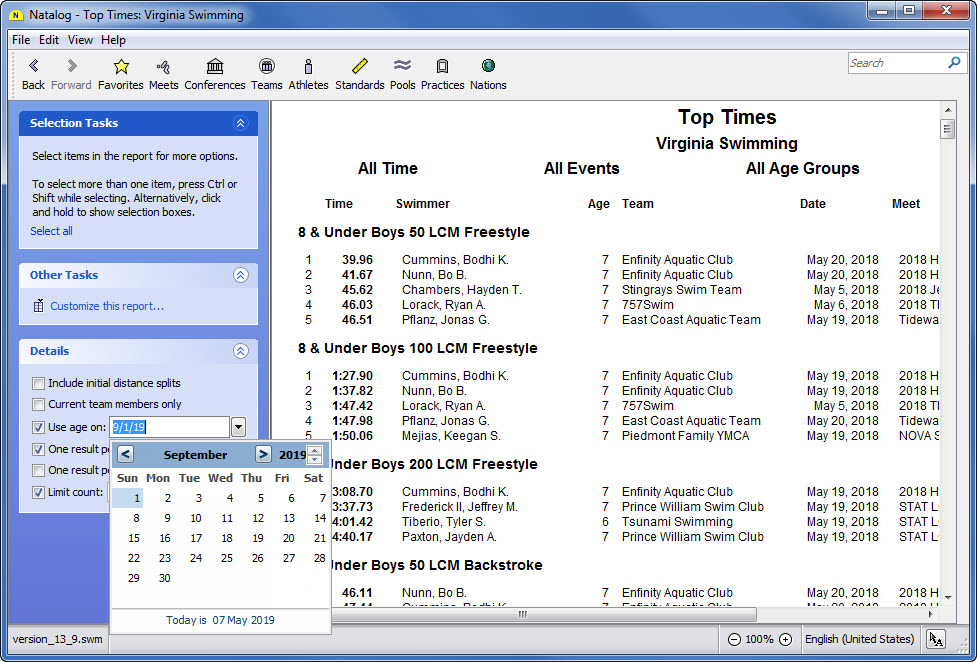The height and width of the screenshot is (662, 977).
Task: Open the Teams toolbar icon
Action: (x=266, y=67)
